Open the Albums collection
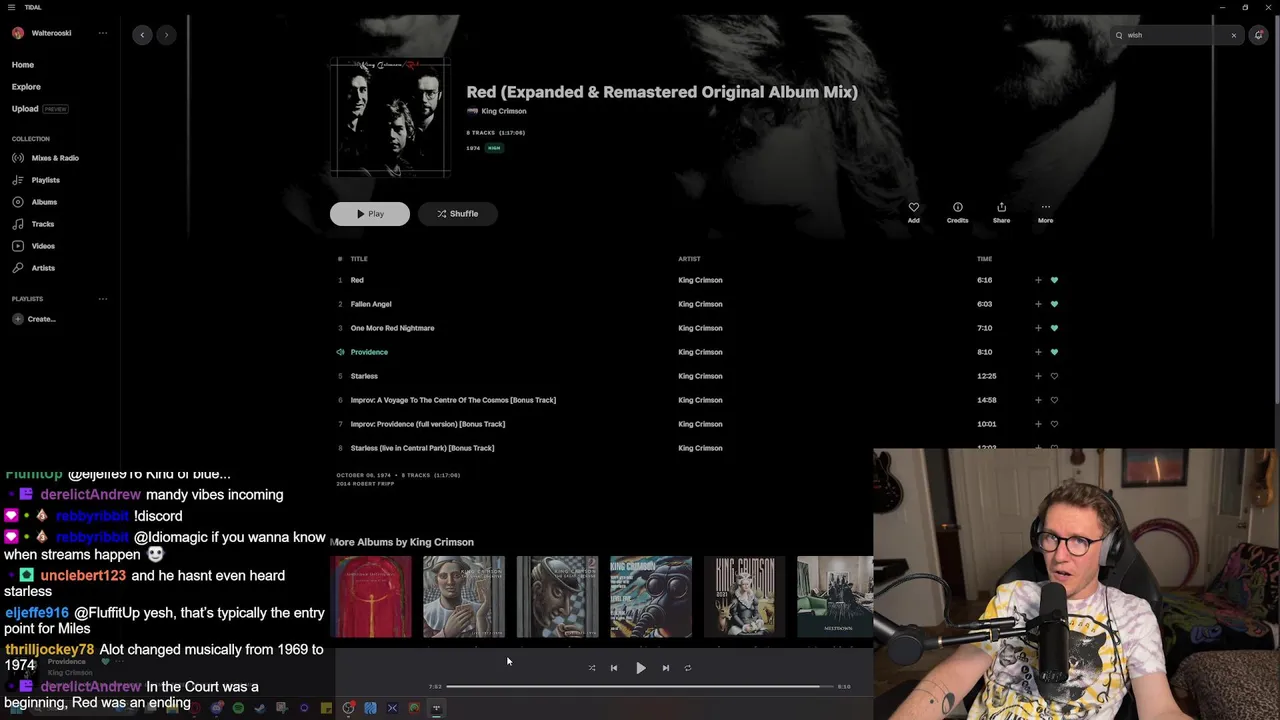 click(36, 202)
